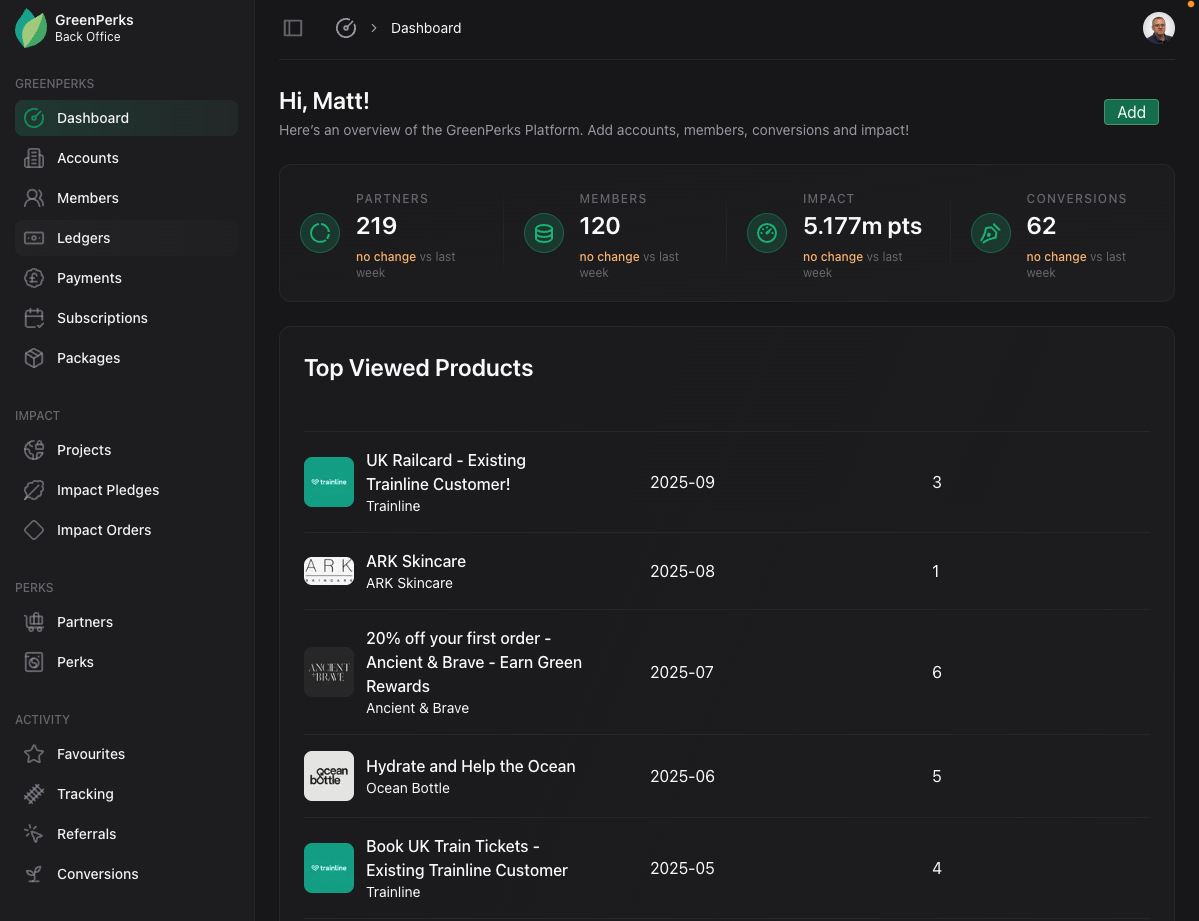
Task: Click the green Add button
Action: click(1131, 112)
